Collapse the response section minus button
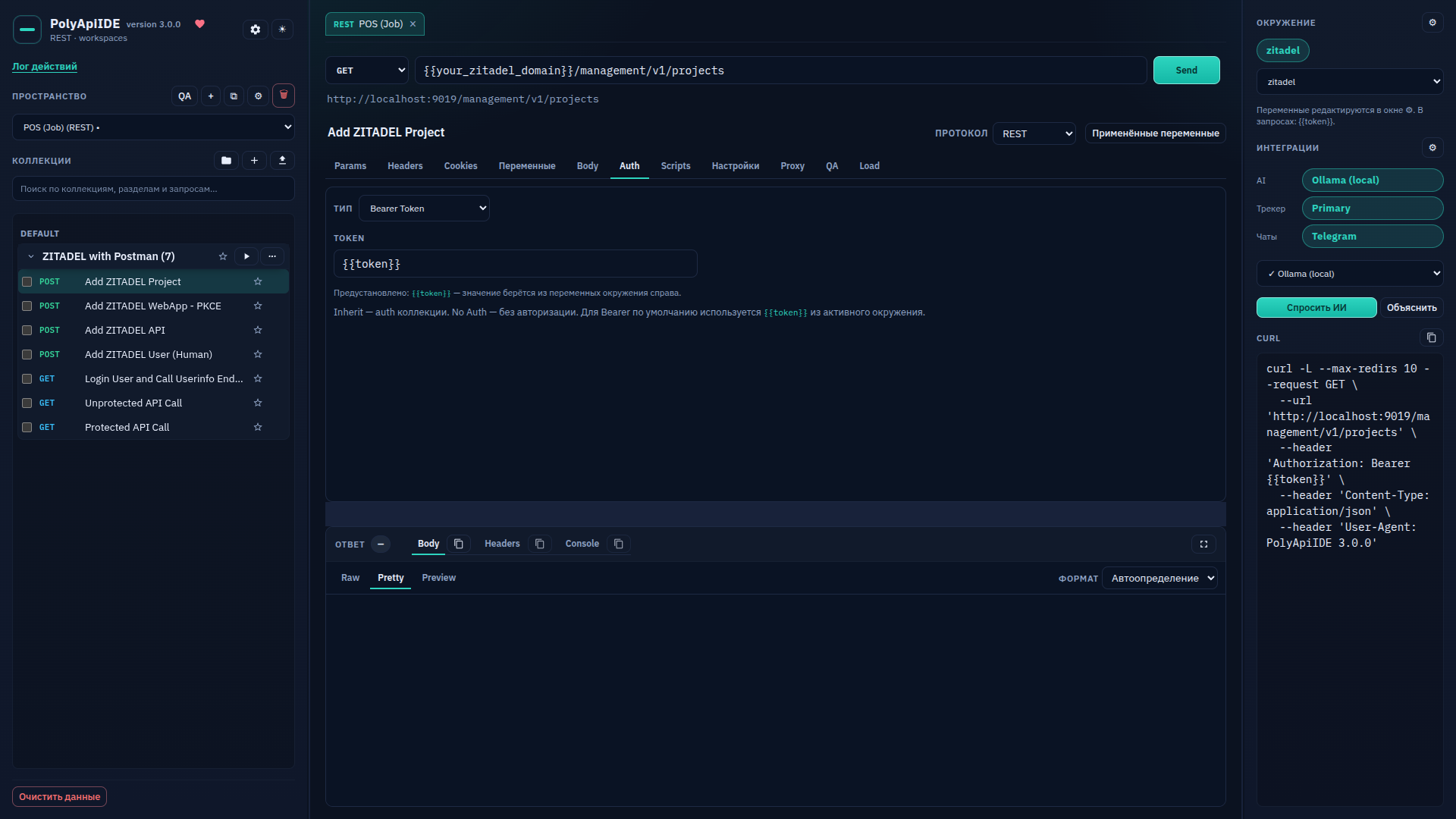Image resolution: width=1456 pixels, height=819 pixels. pyautogui.click(x=381, y=544)
